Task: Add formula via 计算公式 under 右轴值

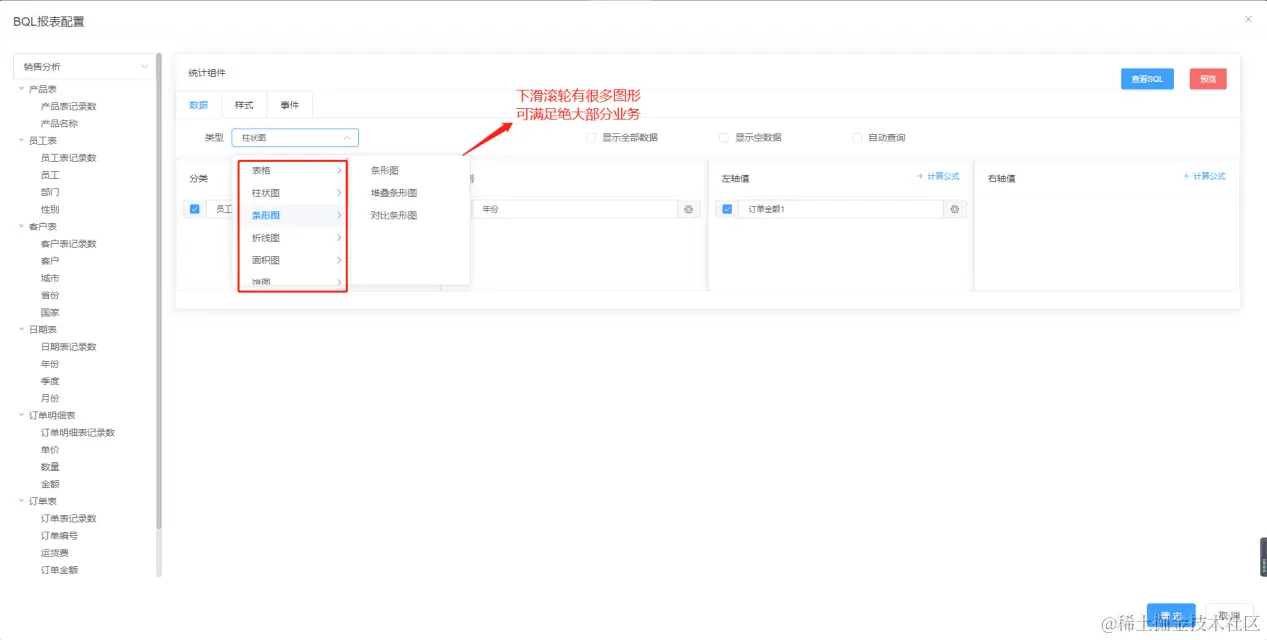Action: point(1204,176)
